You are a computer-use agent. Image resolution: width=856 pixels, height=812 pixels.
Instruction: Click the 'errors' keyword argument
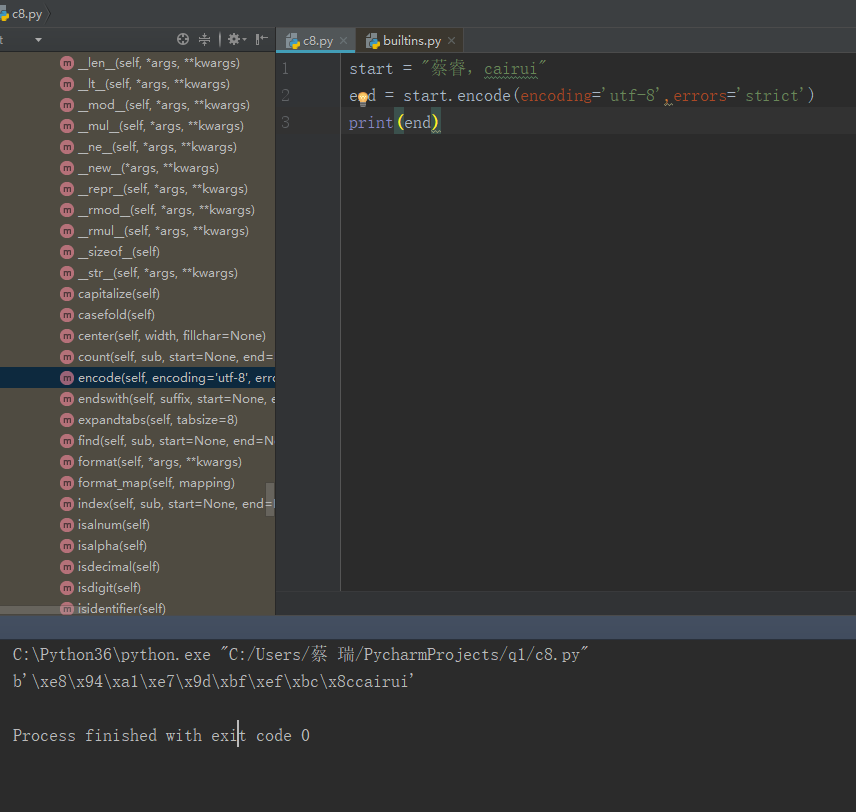pyautogui.click(x=700, y=96)
